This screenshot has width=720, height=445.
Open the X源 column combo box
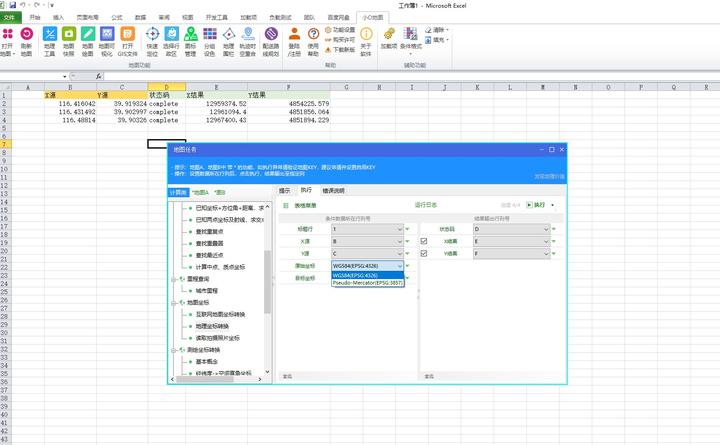(367, 241)
